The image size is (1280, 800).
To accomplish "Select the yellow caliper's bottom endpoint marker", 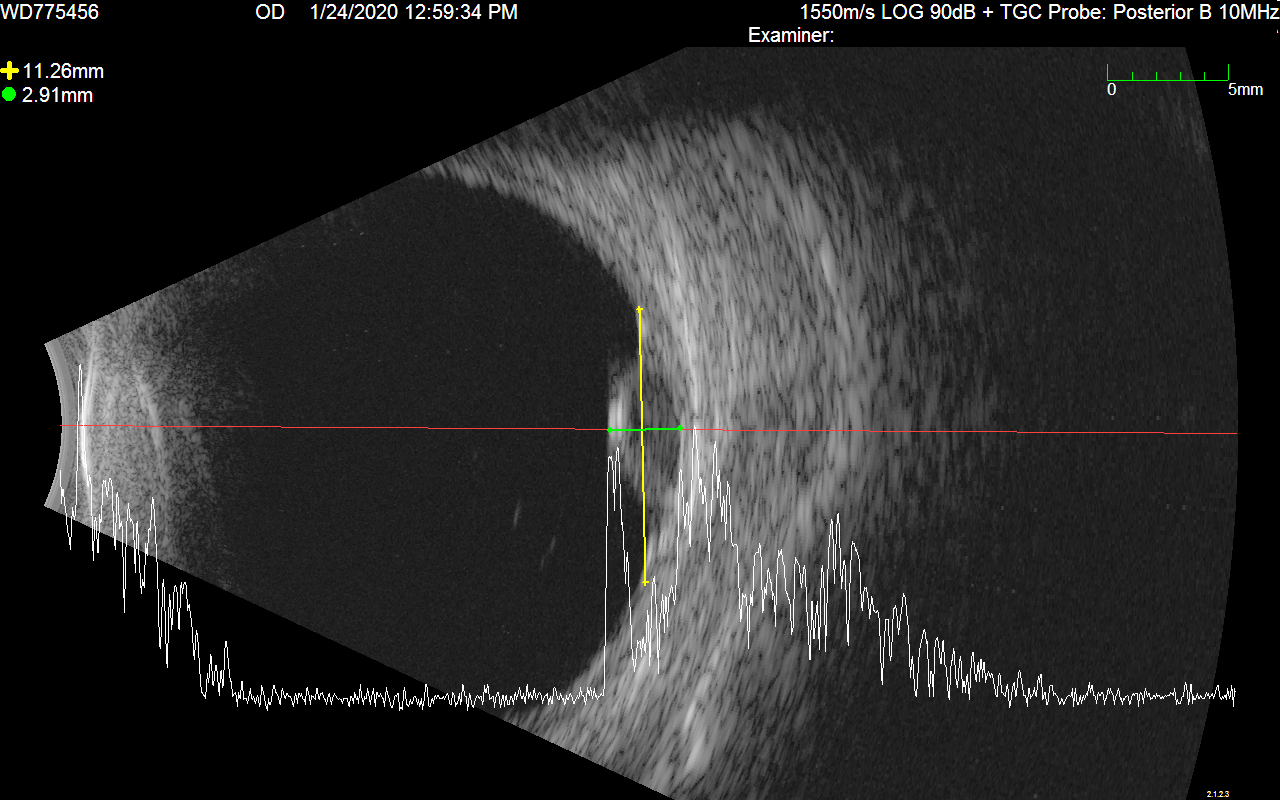I will 645,582.
